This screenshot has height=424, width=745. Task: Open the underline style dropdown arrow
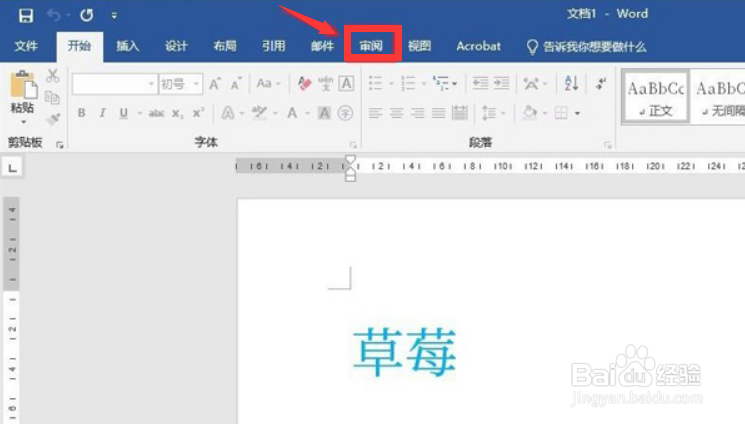click(139, 113)
